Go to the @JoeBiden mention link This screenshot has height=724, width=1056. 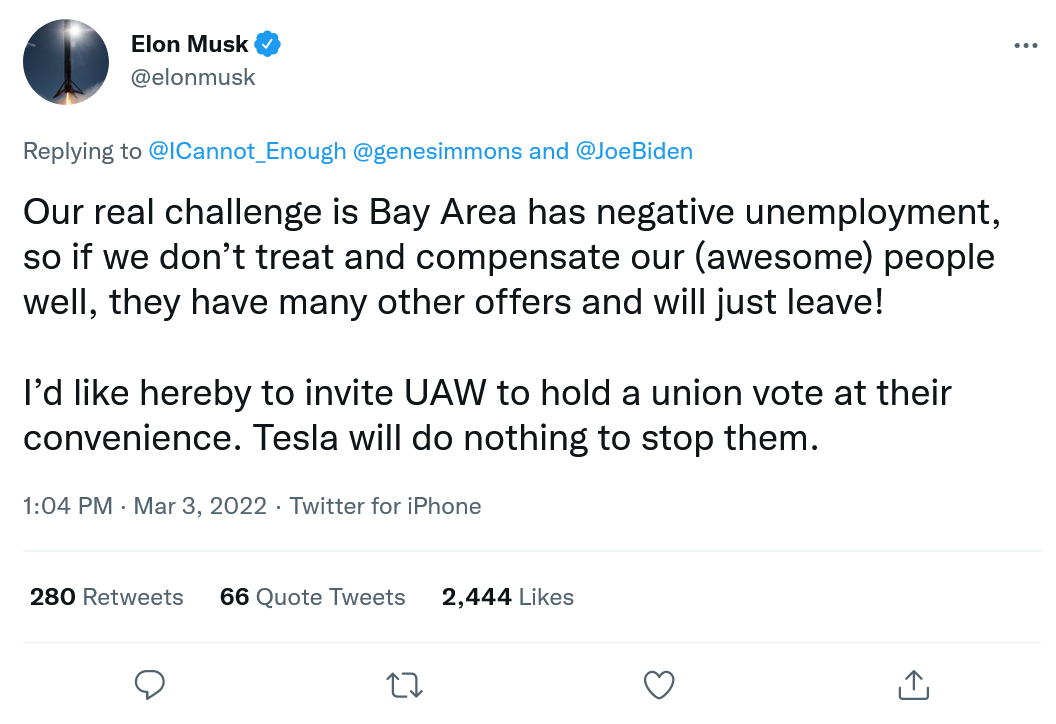pyautogui.click(x=634, y=151)
